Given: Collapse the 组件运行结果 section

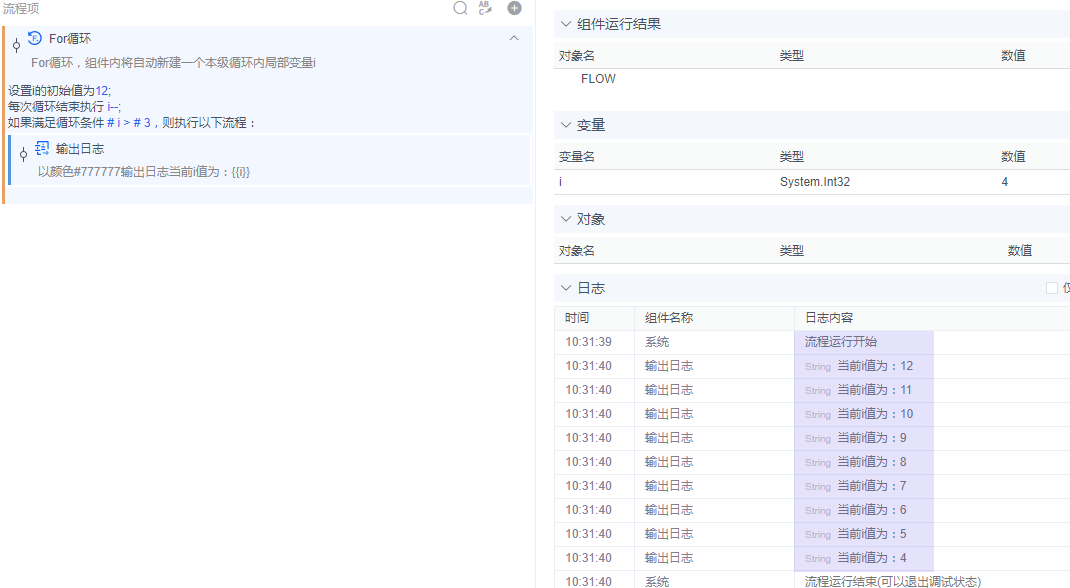Looking at the screenshot, I should coord(564,23).
